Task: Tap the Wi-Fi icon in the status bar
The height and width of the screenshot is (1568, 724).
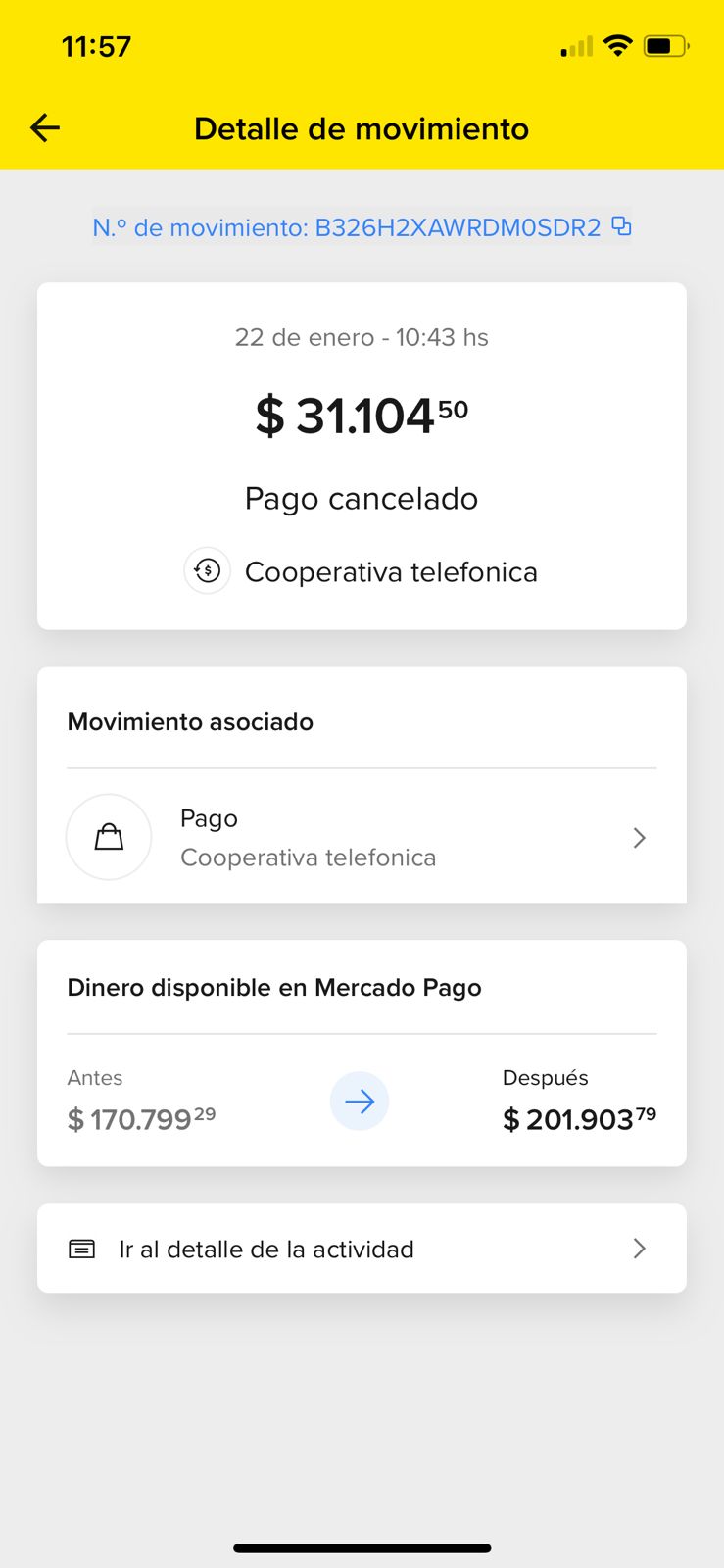Action: [x=617, y=45]
